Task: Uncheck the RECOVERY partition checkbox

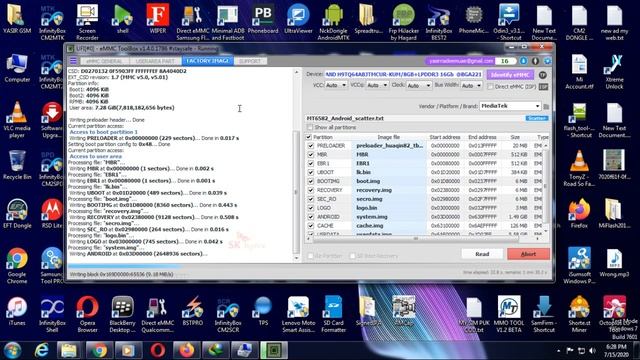Action: pos(311,190)
